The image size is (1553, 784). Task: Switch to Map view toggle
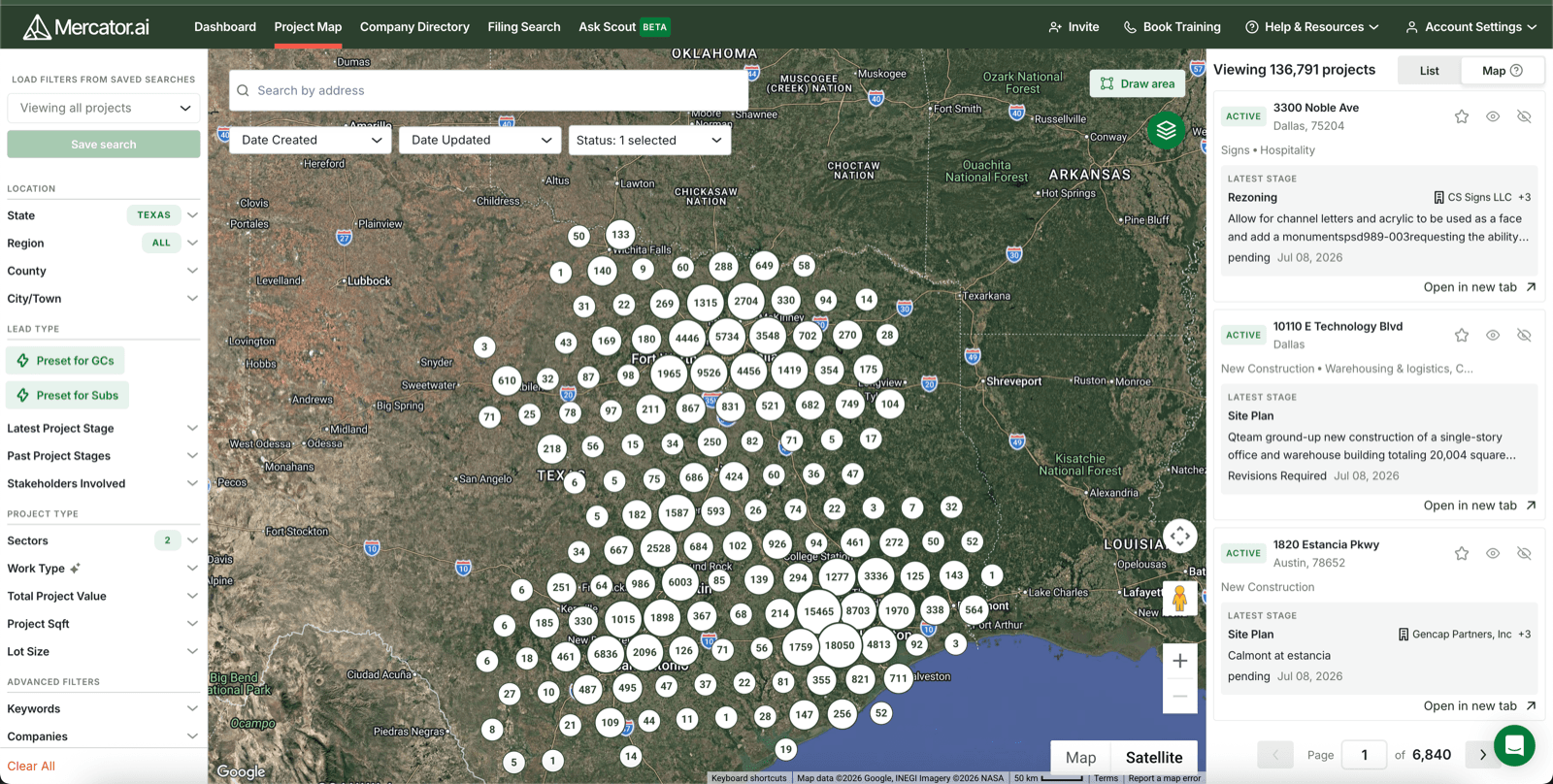(x=1502, y=70)
